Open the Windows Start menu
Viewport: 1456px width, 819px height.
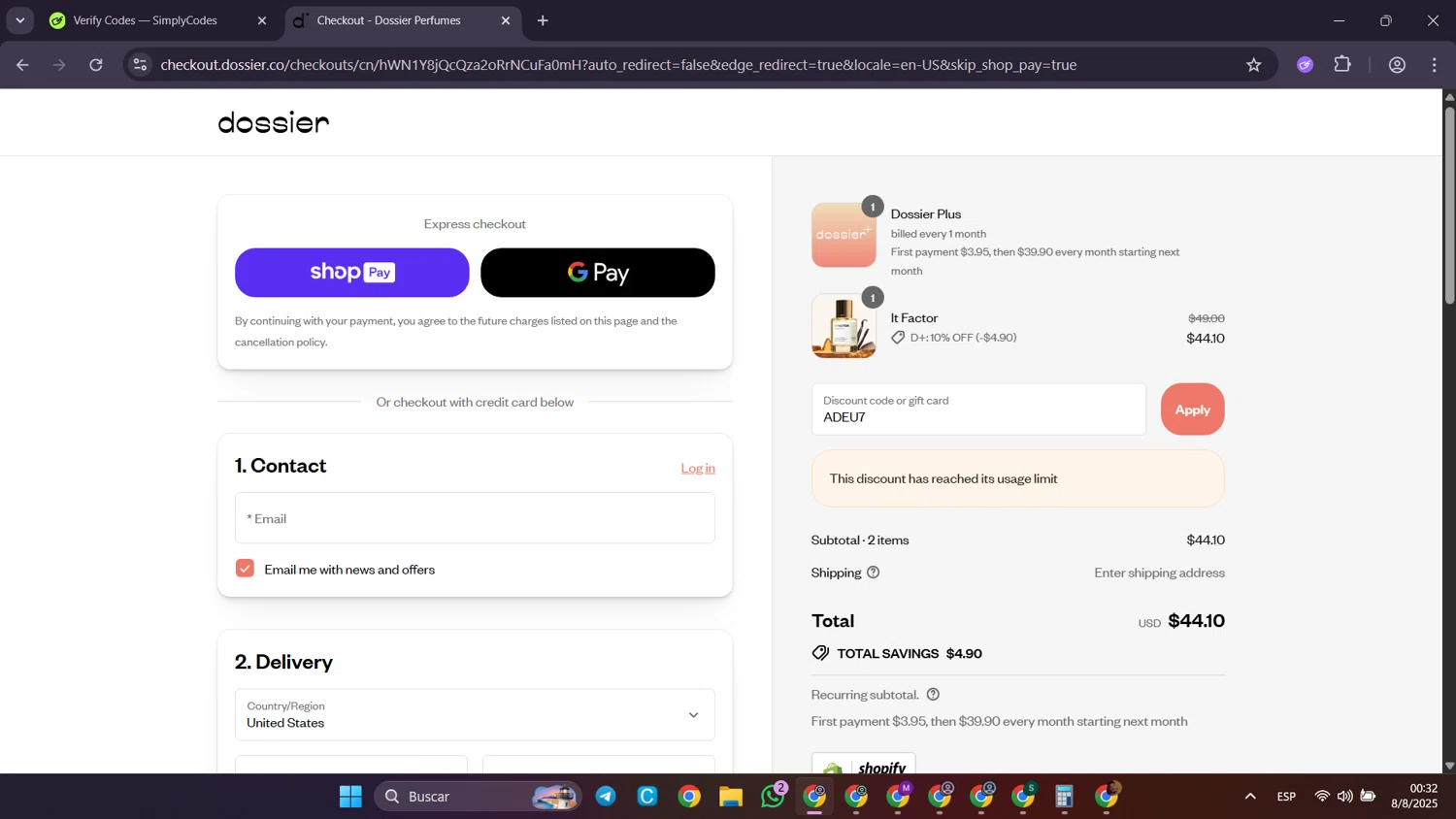350,797
